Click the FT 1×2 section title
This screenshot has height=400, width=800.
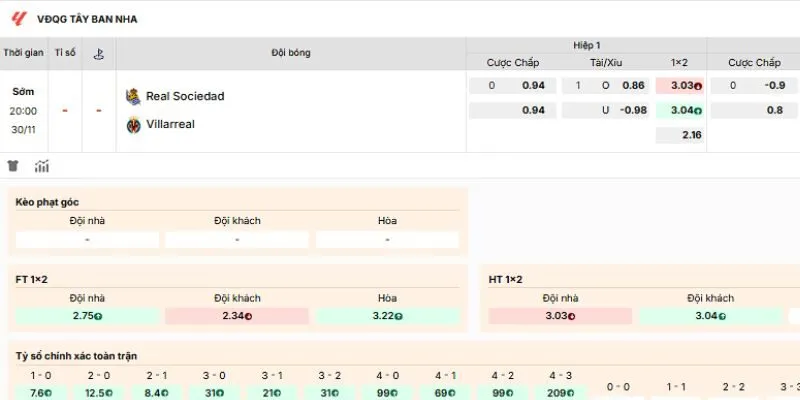click(32, 280)
